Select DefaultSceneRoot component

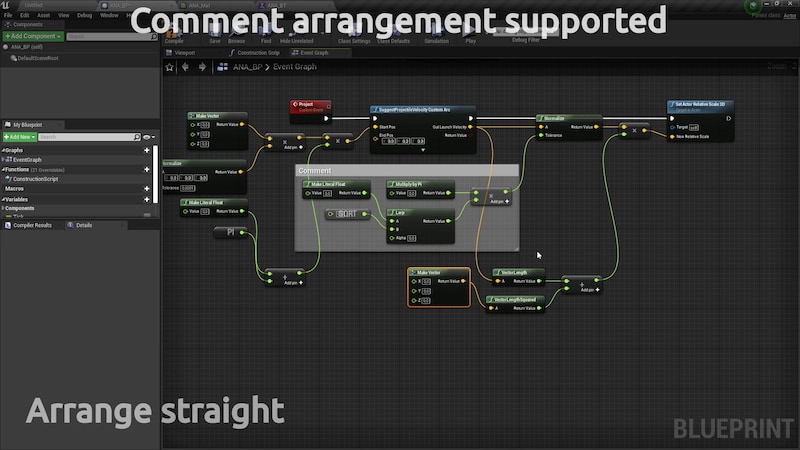click(35, 58)
